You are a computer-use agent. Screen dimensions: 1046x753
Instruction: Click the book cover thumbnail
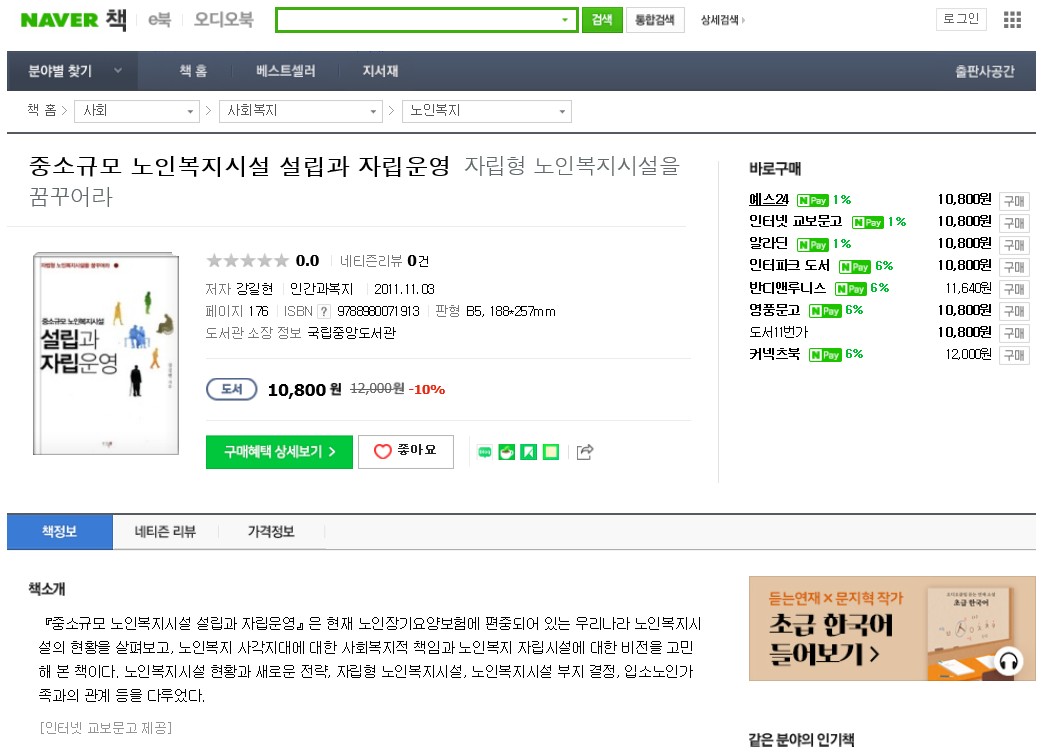coord(104,353)
